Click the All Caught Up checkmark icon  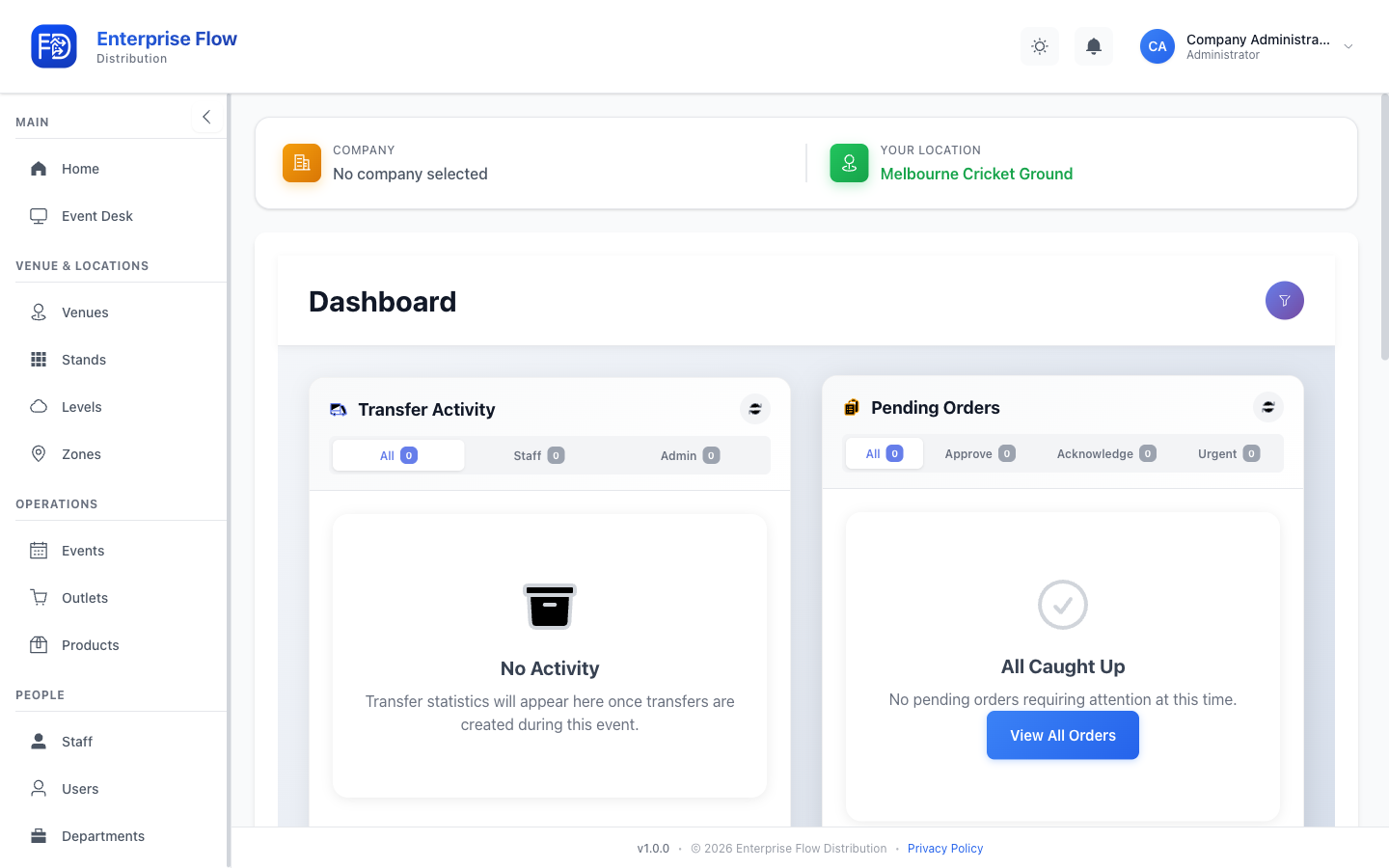tap(1063, 605)
